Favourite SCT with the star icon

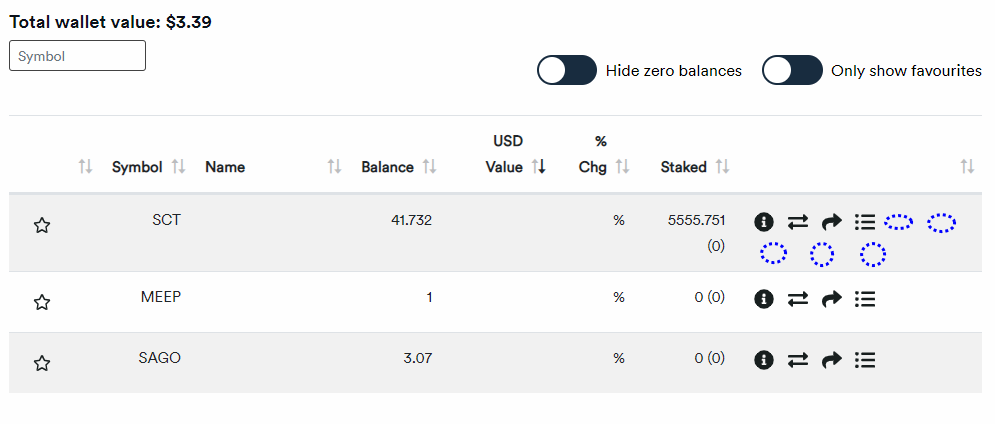[42, 226]
